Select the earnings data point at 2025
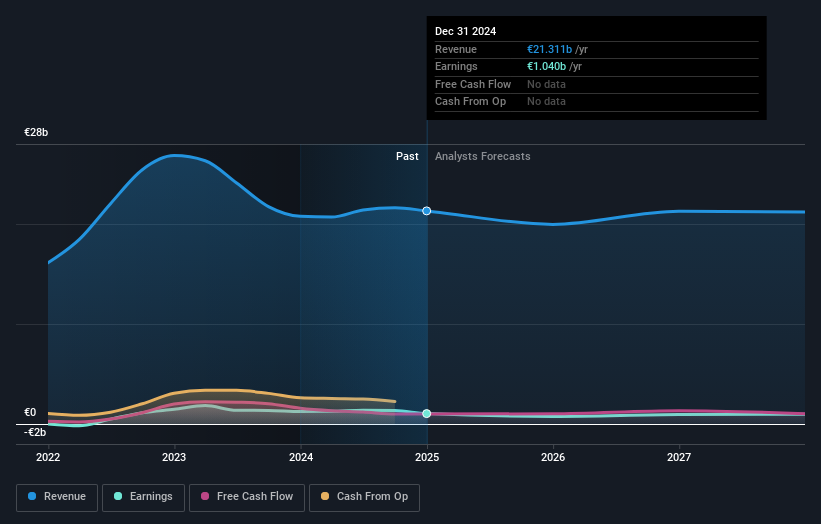821x524 pixels. coord(427,414)
